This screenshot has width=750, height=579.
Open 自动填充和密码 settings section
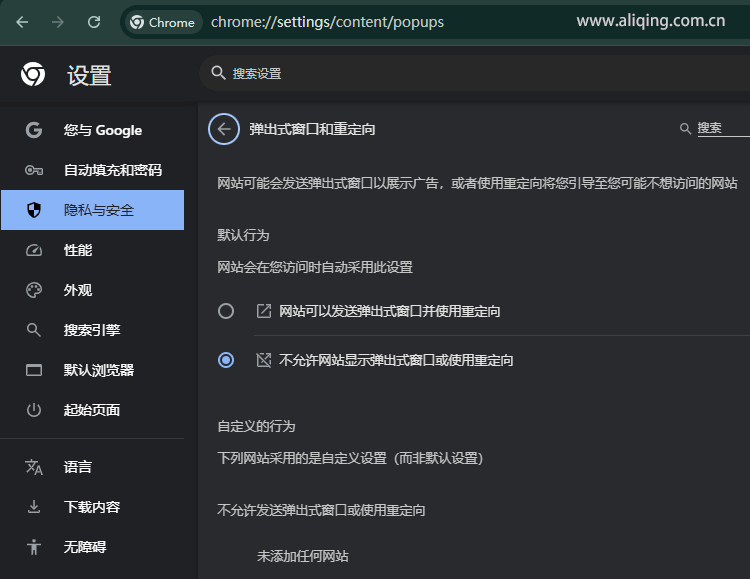pyautogui.click(x=93, y=170)
